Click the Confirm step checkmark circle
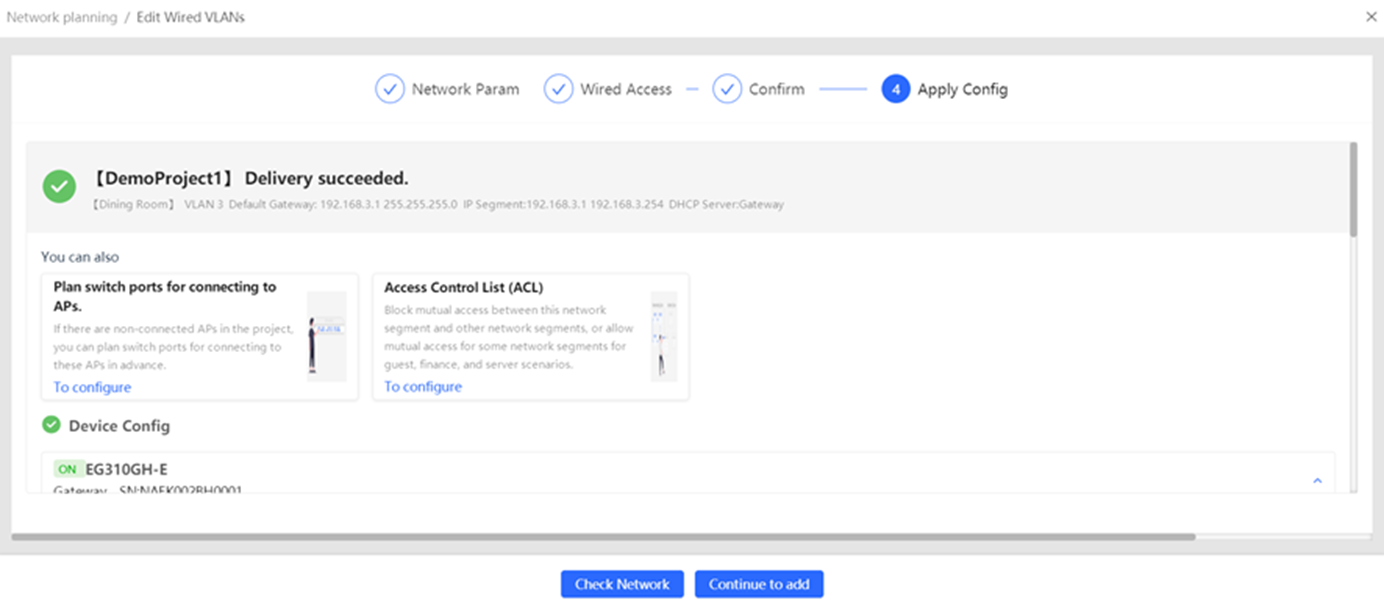The image size is (1384, 600). (726, 89)
